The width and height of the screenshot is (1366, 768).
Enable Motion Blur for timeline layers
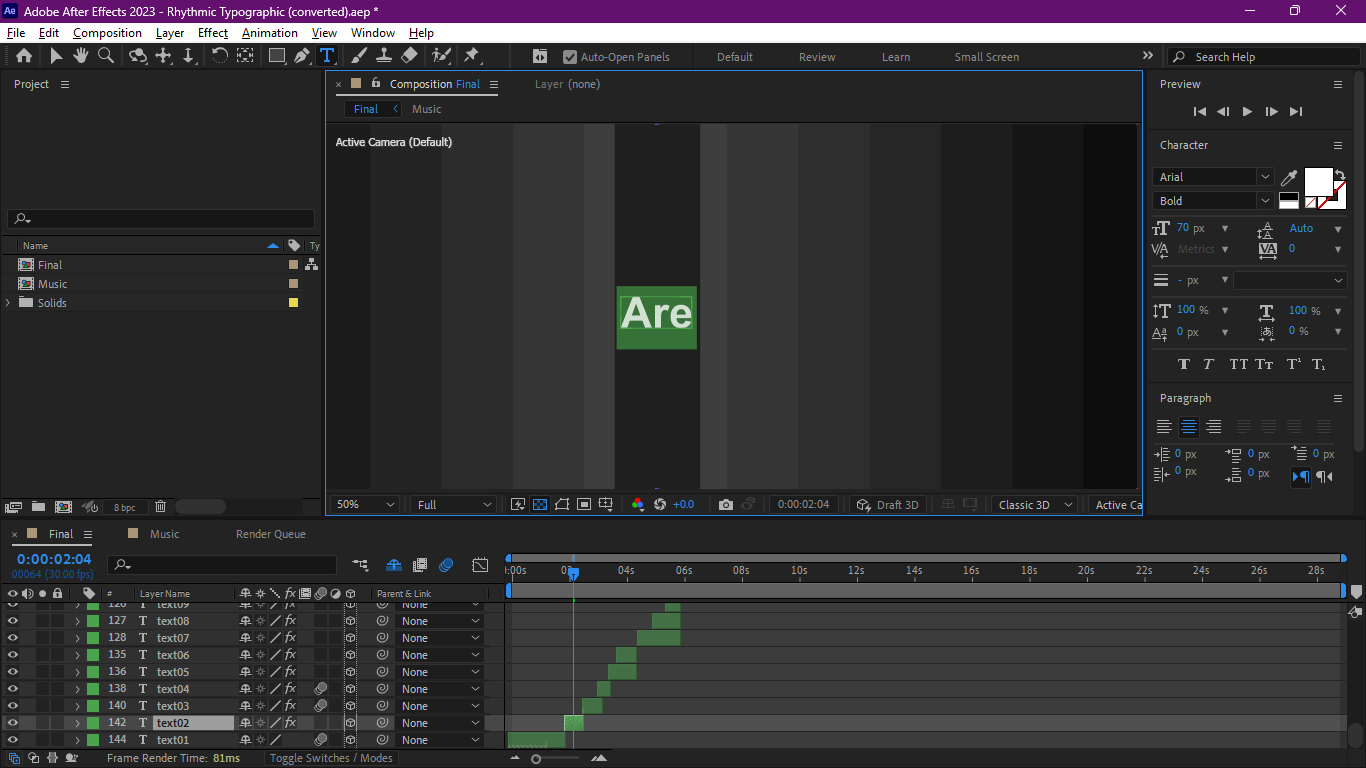(446, 565)
